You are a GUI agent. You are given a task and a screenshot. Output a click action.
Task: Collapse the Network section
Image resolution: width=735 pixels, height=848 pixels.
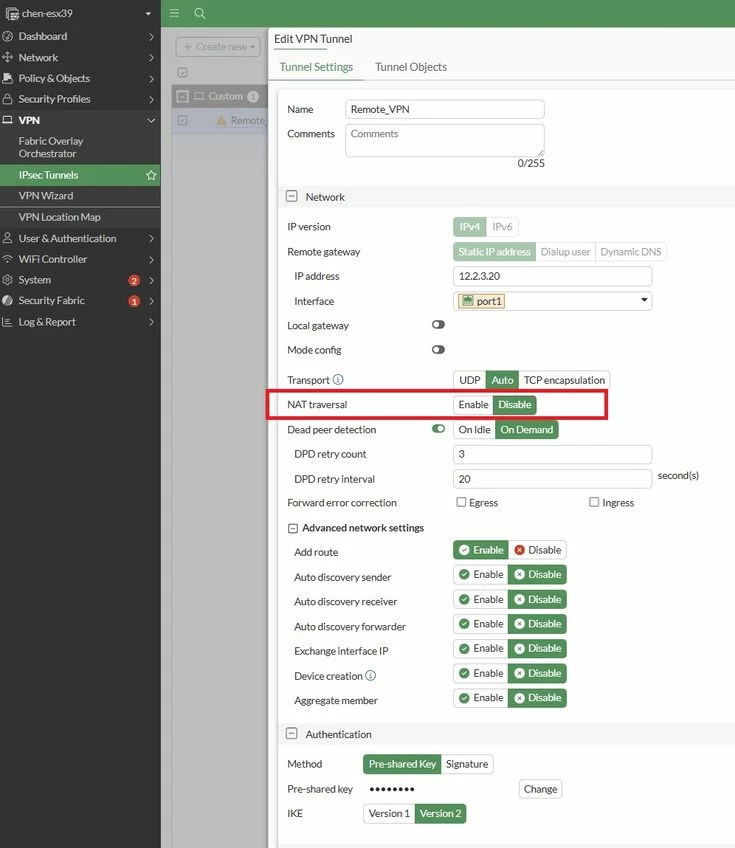292,196
